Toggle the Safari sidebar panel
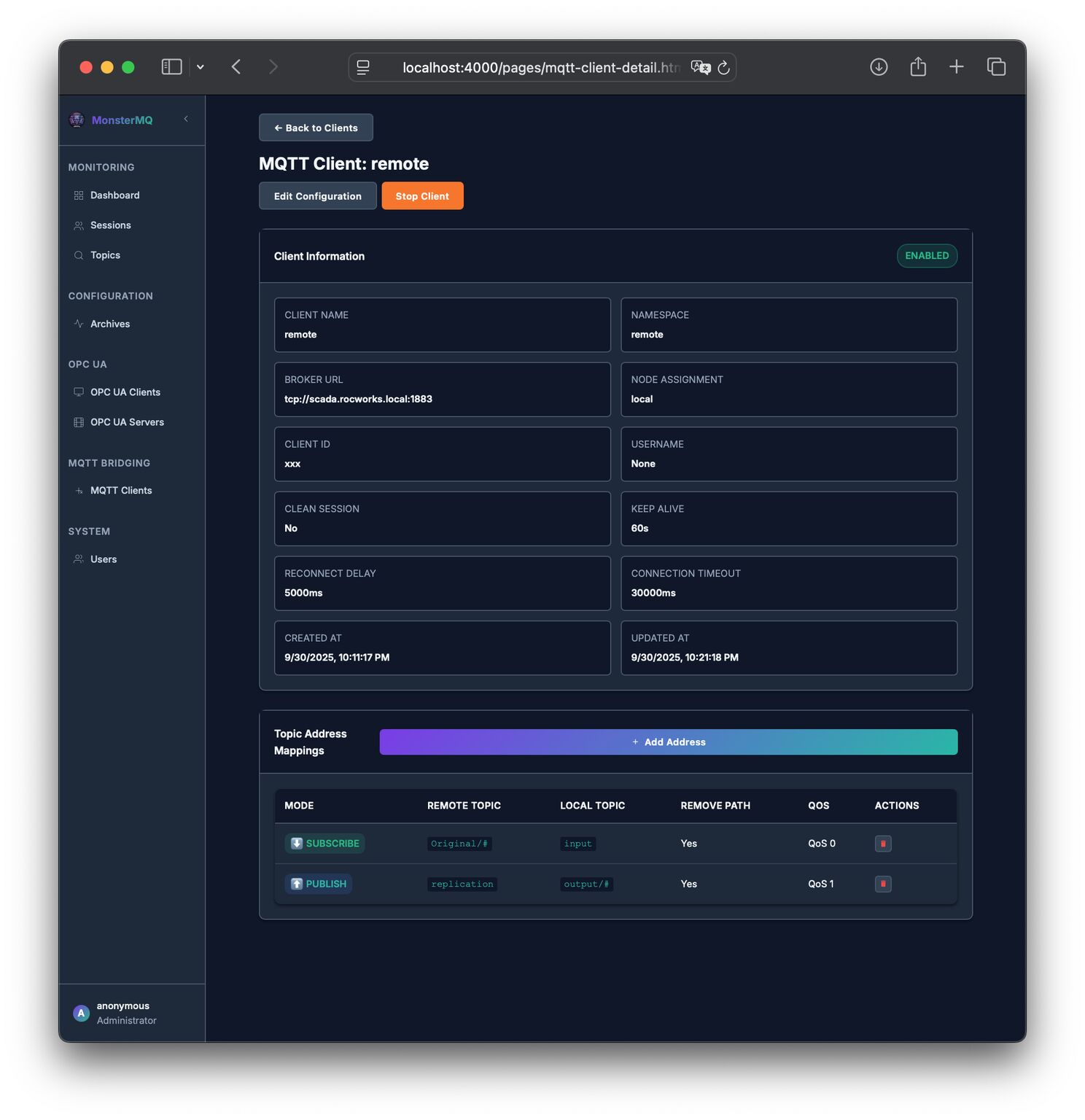Viewport: 1085px width, 1120px height. coord(171,67)
